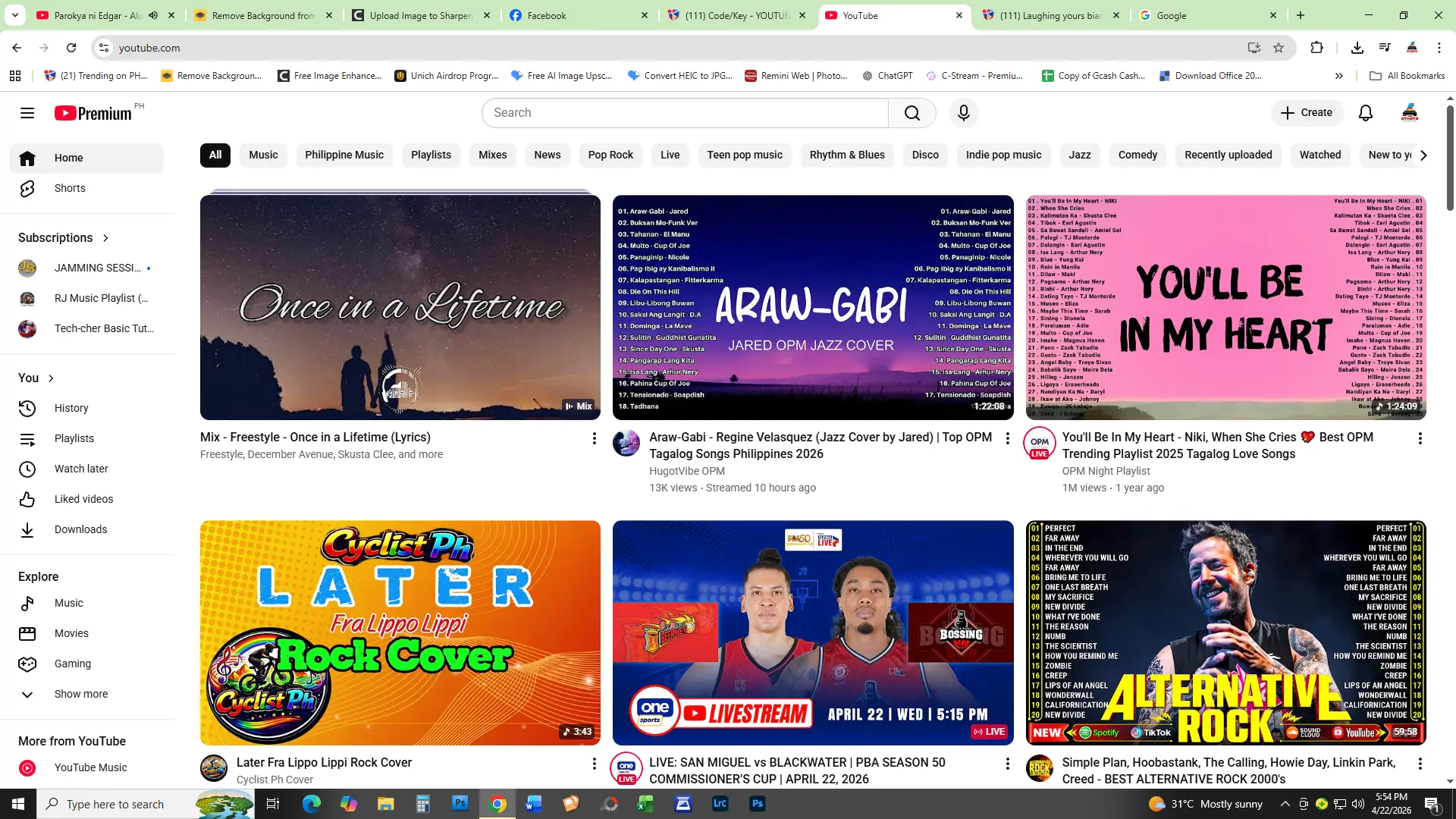Viewport: 1456px width, 819px height.
Task: Open more options for You'll Be In My Heart
Action: pyautogui.click(x=1420, y=438)
